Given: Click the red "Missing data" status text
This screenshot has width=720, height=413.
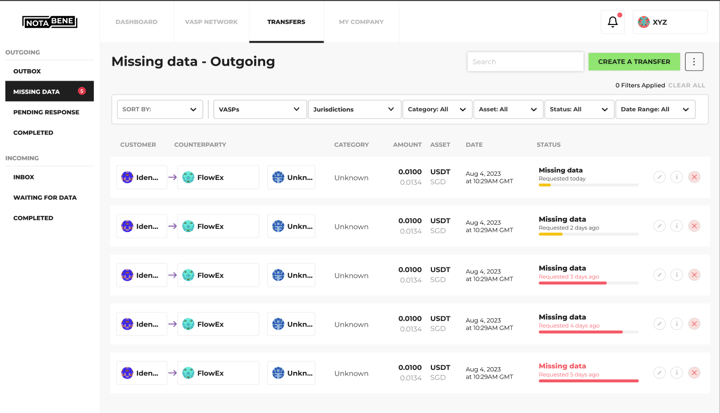Looking at the screenshot, I should (x=562, y=366).
